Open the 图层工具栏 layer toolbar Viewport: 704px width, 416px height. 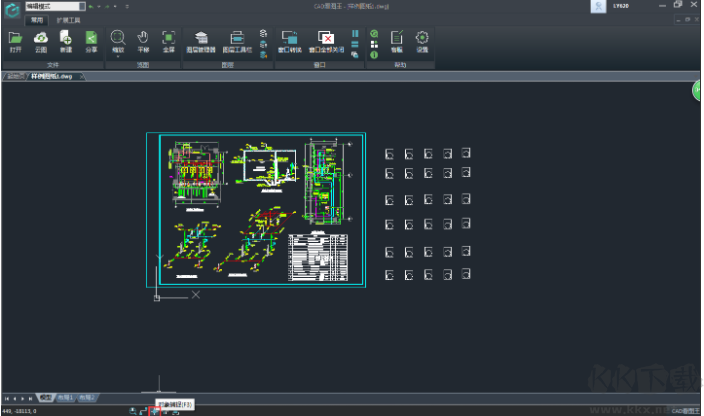pyautogui.click(x=238, y=40)
